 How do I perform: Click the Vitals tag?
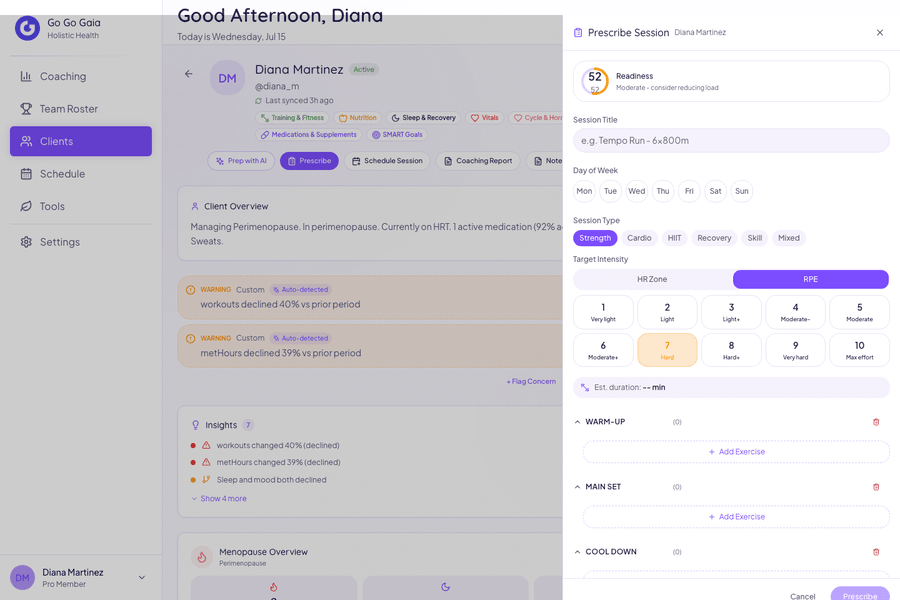click(484, 118)
